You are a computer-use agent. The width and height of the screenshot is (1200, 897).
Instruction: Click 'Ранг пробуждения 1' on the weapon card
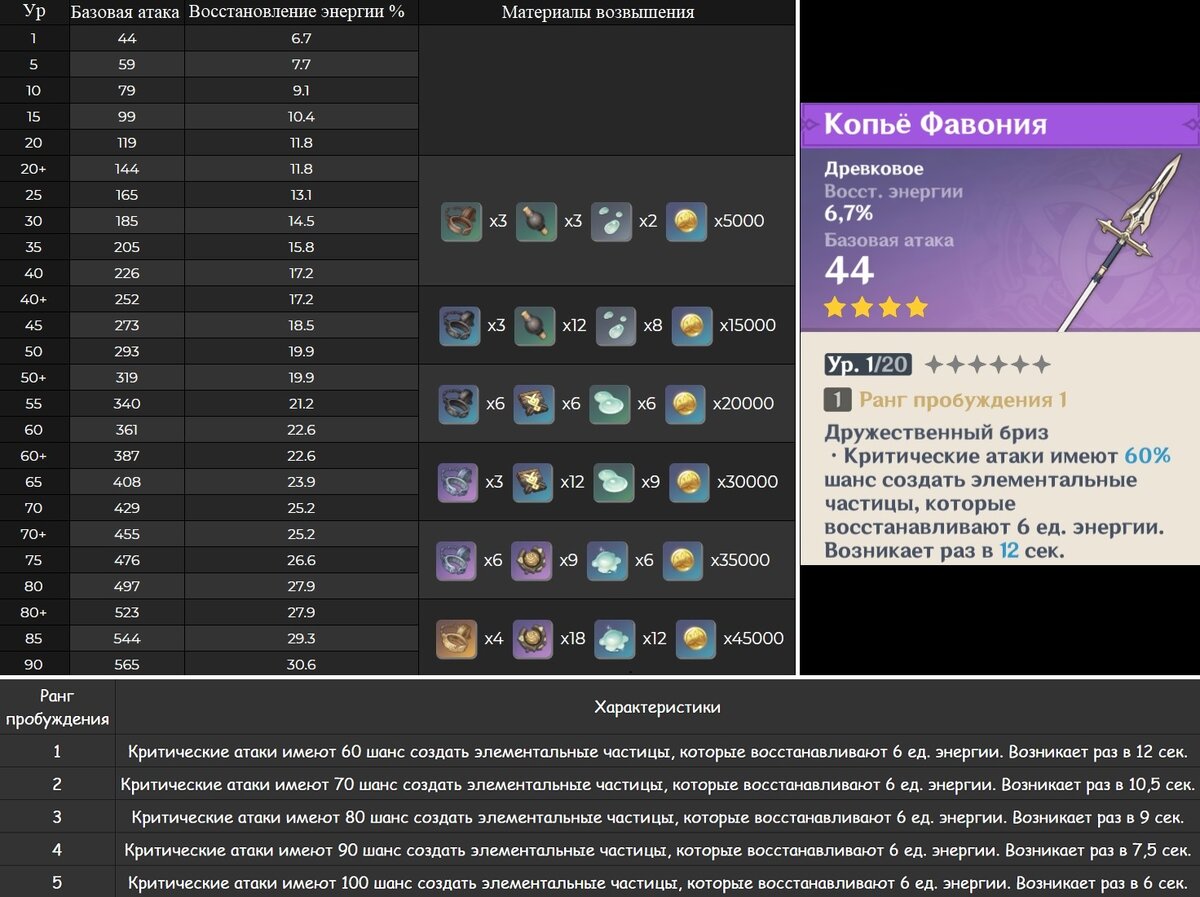[963, 400]
